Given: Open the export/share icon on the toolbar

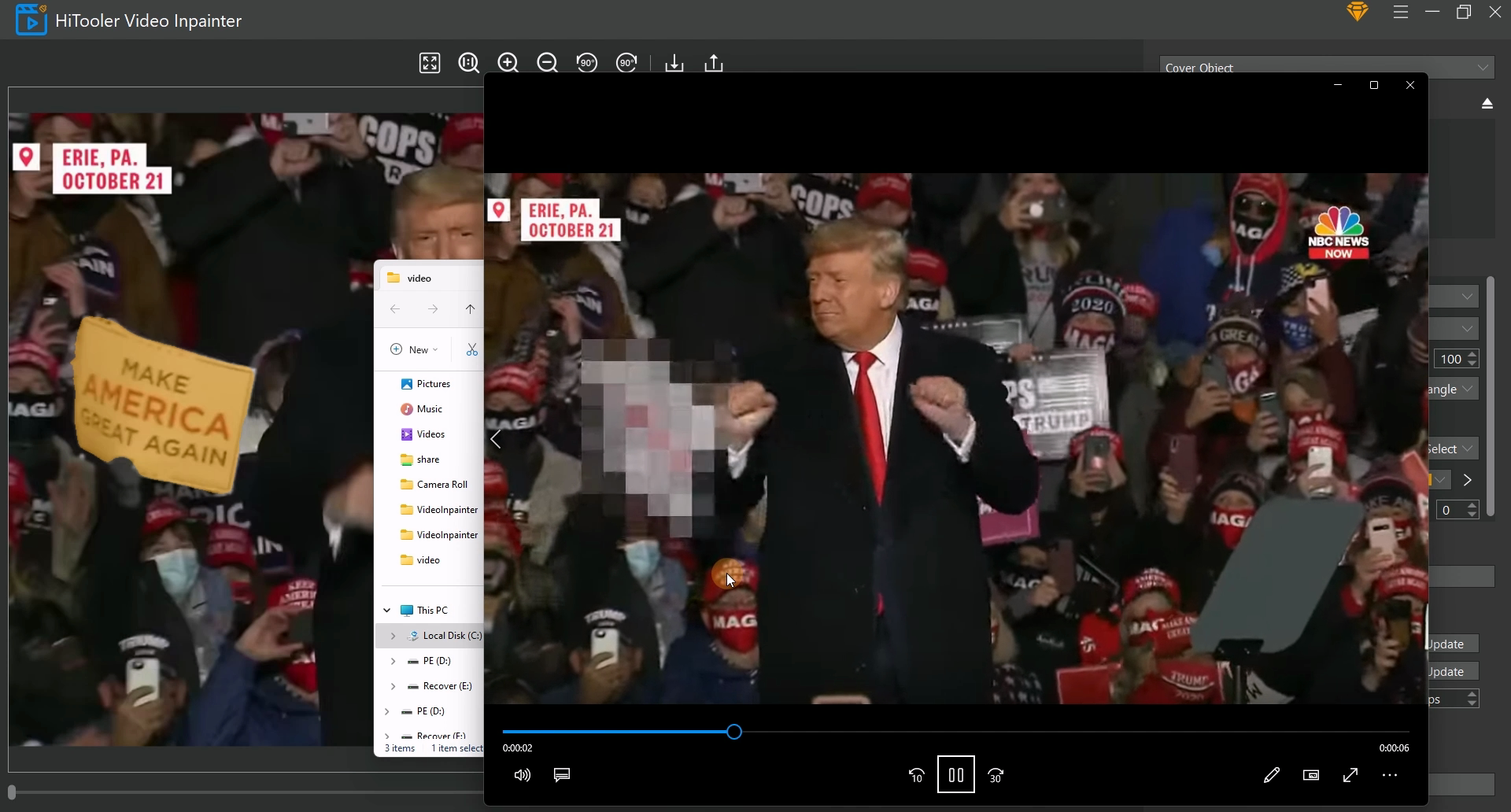Looking at the screenshot, I should (x=713, y=63).
